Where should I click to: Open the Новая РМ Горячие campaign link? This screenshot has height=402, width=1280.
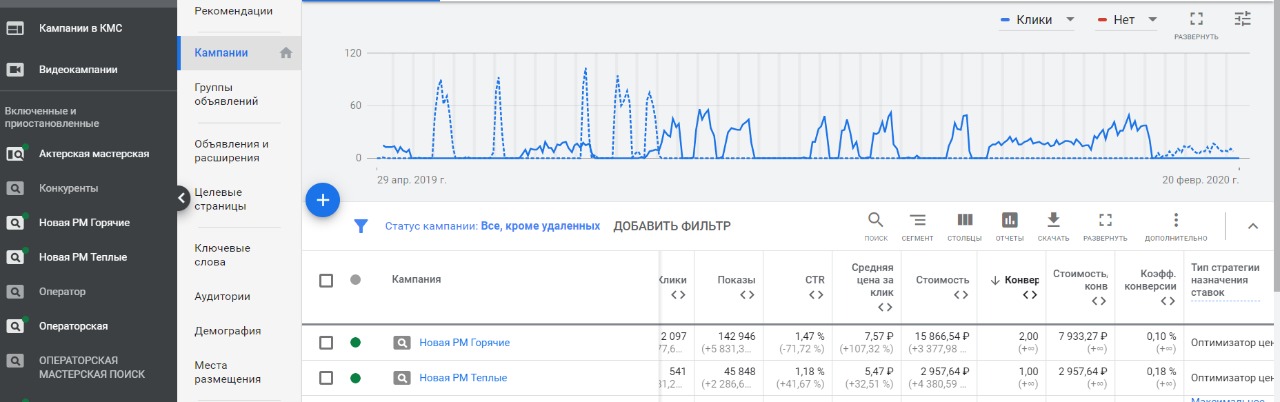464,343
